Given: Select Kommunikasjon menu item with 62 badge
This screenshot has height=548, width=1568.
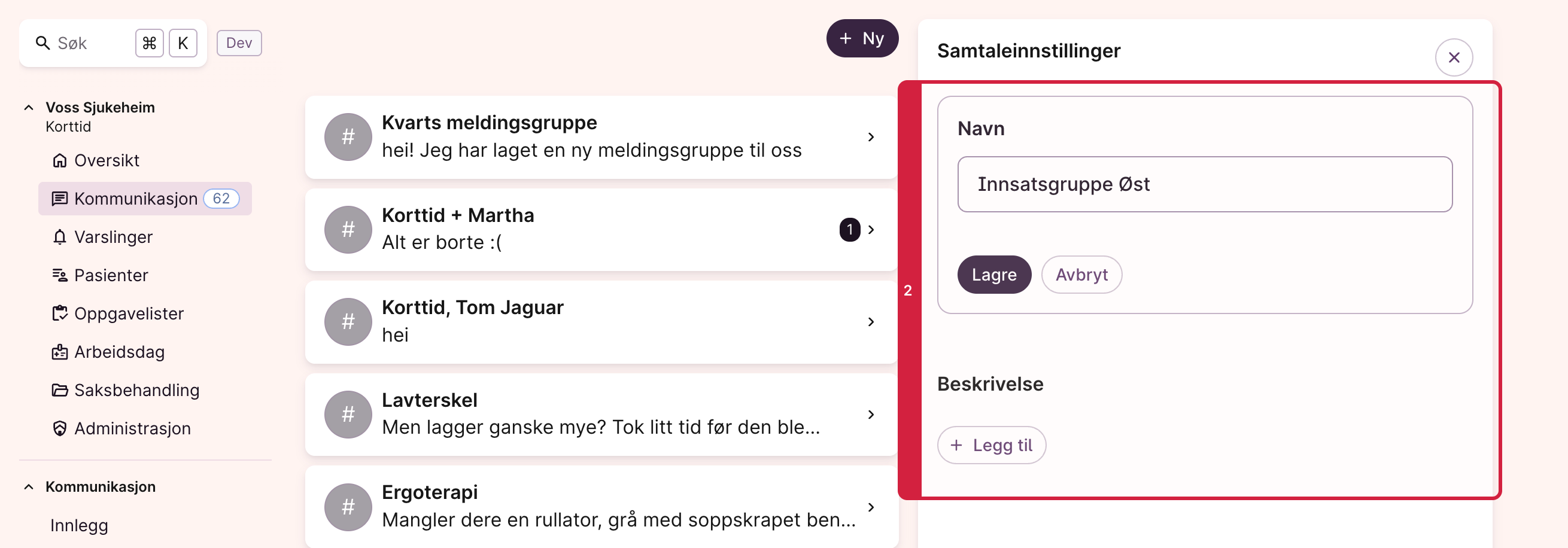Looking at the screenshot, I should pyautogui.click(x=145, y=199).
